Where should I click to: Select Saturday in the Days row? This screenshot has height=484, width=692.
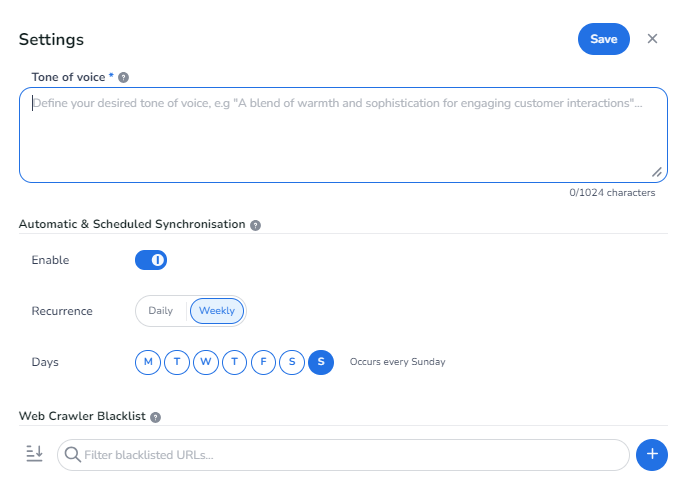pos(292,362)
